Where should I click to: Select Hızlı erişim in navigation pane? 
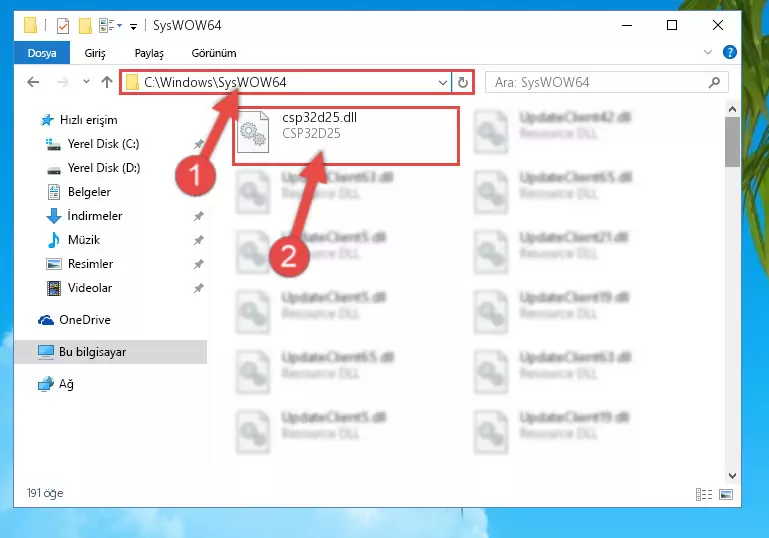[88, 120]
